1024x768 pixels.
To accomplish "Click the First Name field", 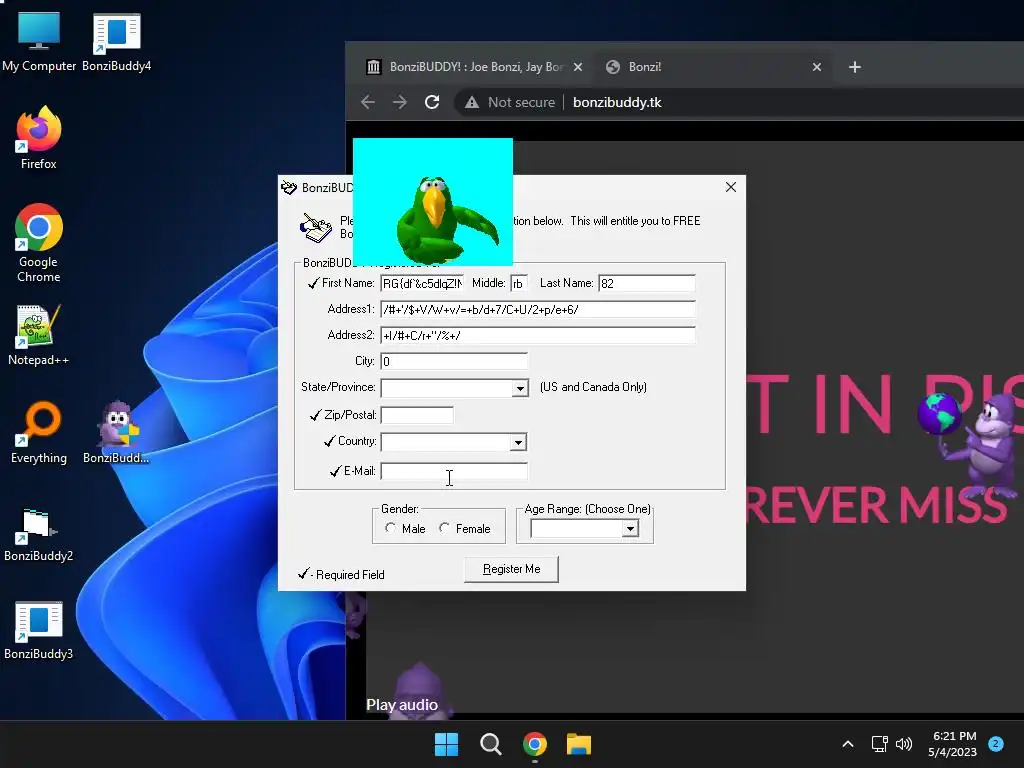I will [x=422, y=283].
